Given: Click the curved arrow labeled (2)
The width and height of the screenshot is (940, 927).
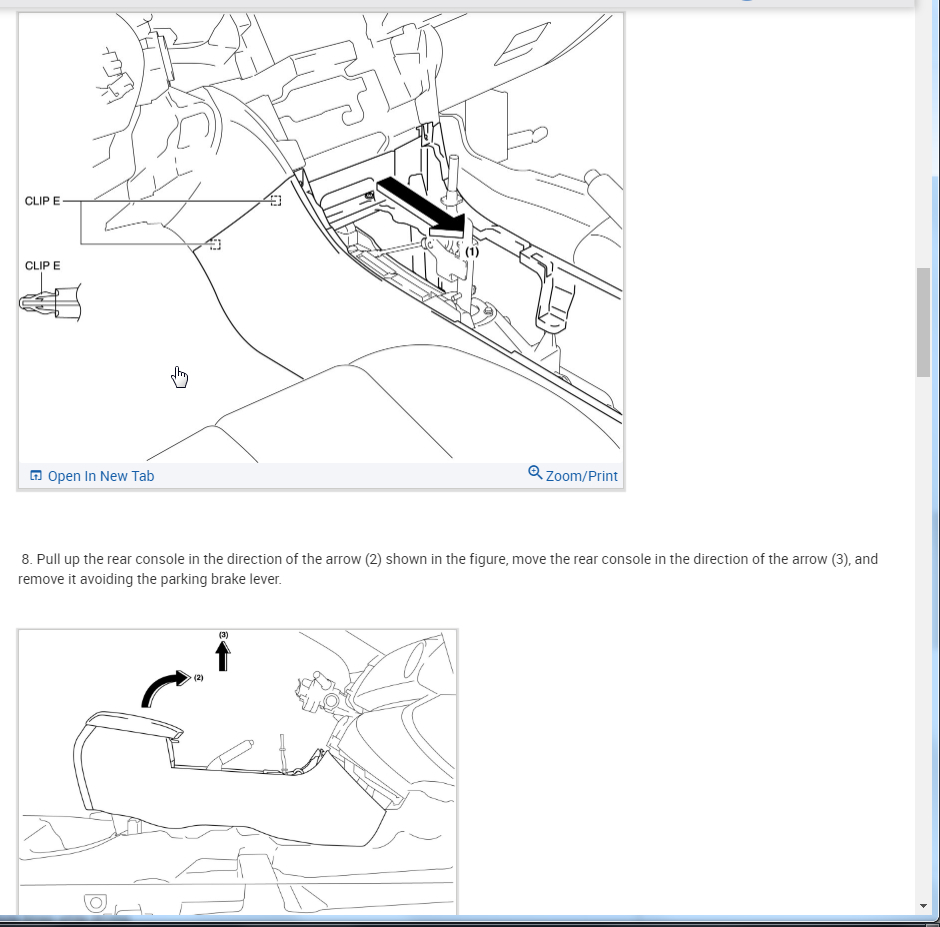Looking at the screenshot, I should (166, 688).
